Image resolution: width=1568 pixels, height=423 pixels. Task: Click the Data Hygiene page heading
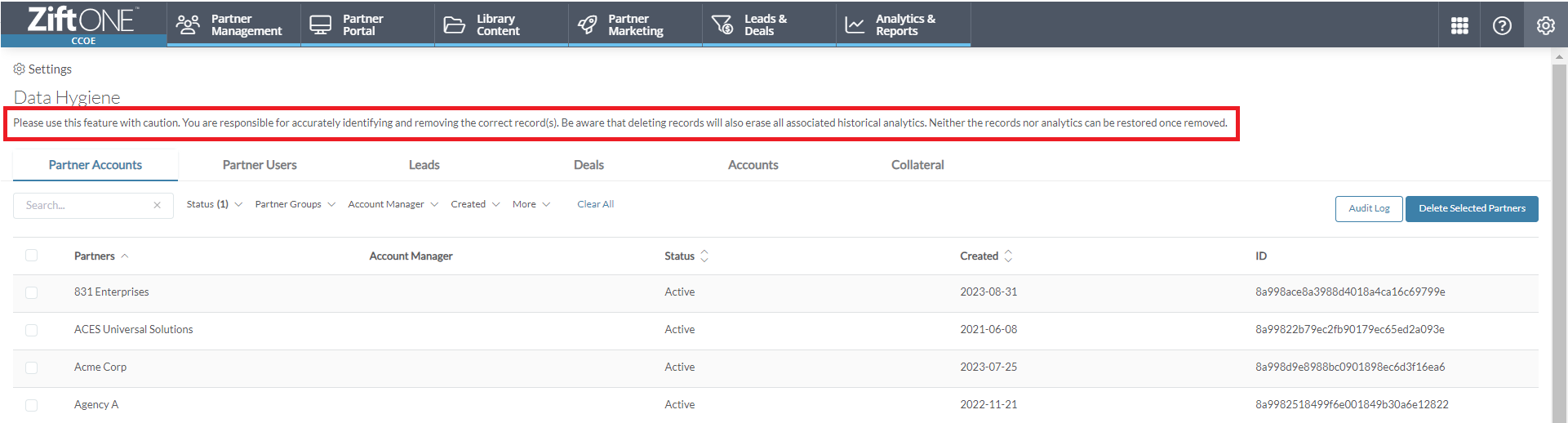[x=67, y=97]
